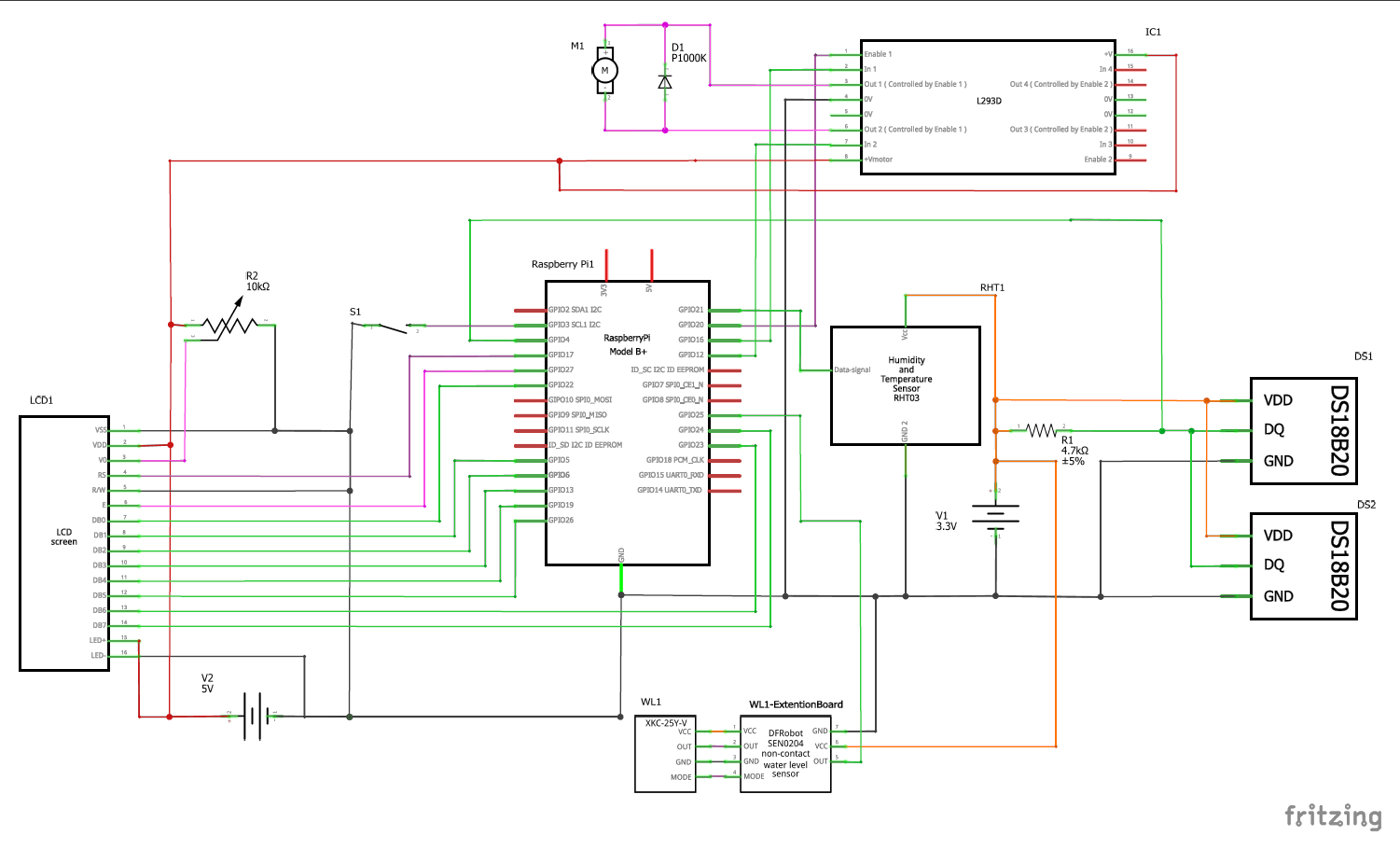Click the S1 label

355,312
